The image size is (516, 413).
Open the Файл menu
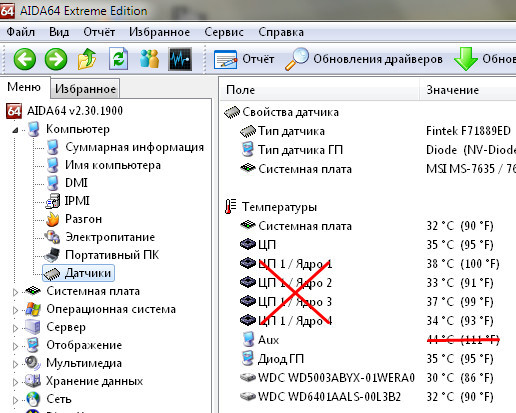pyautogui.click(x=21, y=32)
